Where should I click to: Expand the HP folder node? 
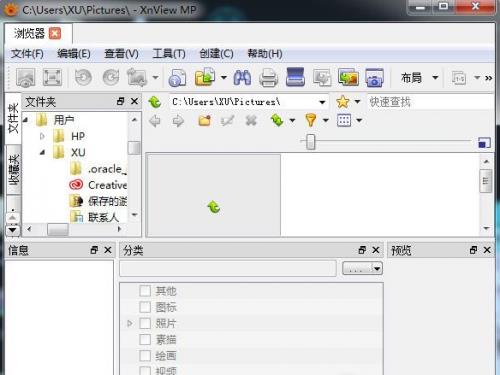pyautogui.click(x=42, y=136)
